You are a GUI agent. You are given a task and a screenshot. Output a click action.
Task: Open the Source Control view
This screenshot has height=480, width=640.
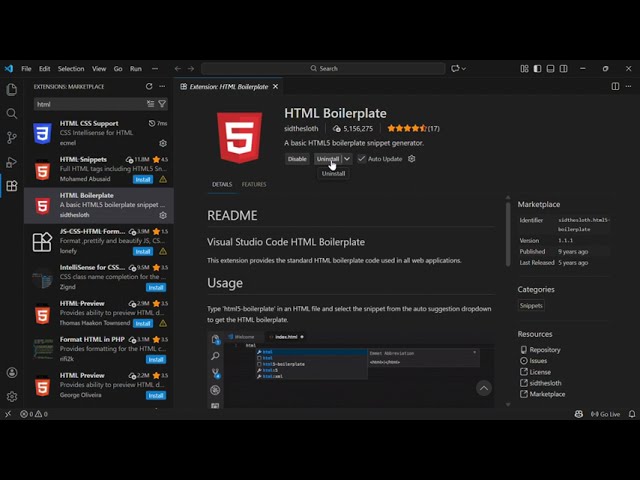[12, 138]
